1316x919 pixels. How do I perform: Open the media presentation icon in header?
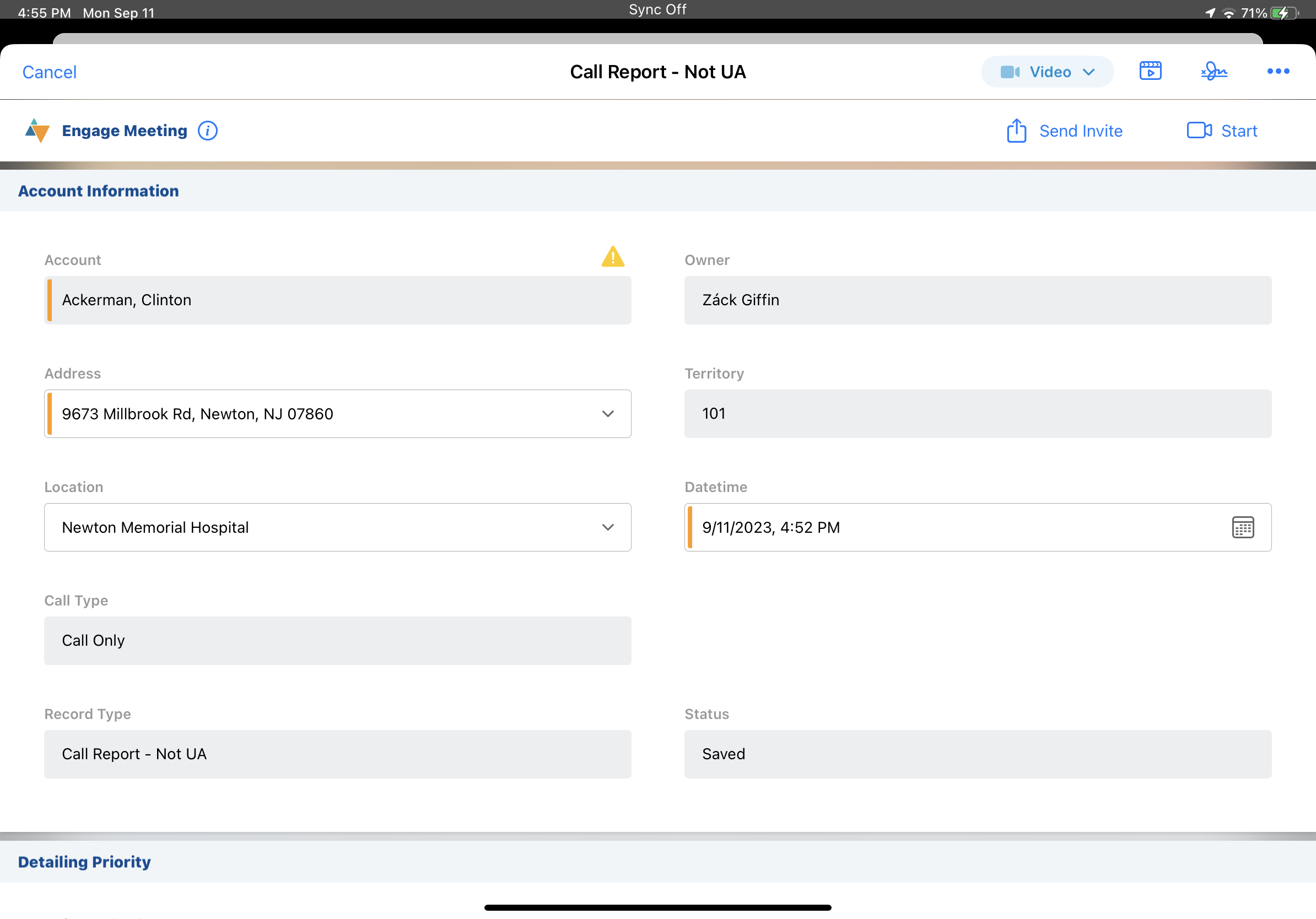1150,71
